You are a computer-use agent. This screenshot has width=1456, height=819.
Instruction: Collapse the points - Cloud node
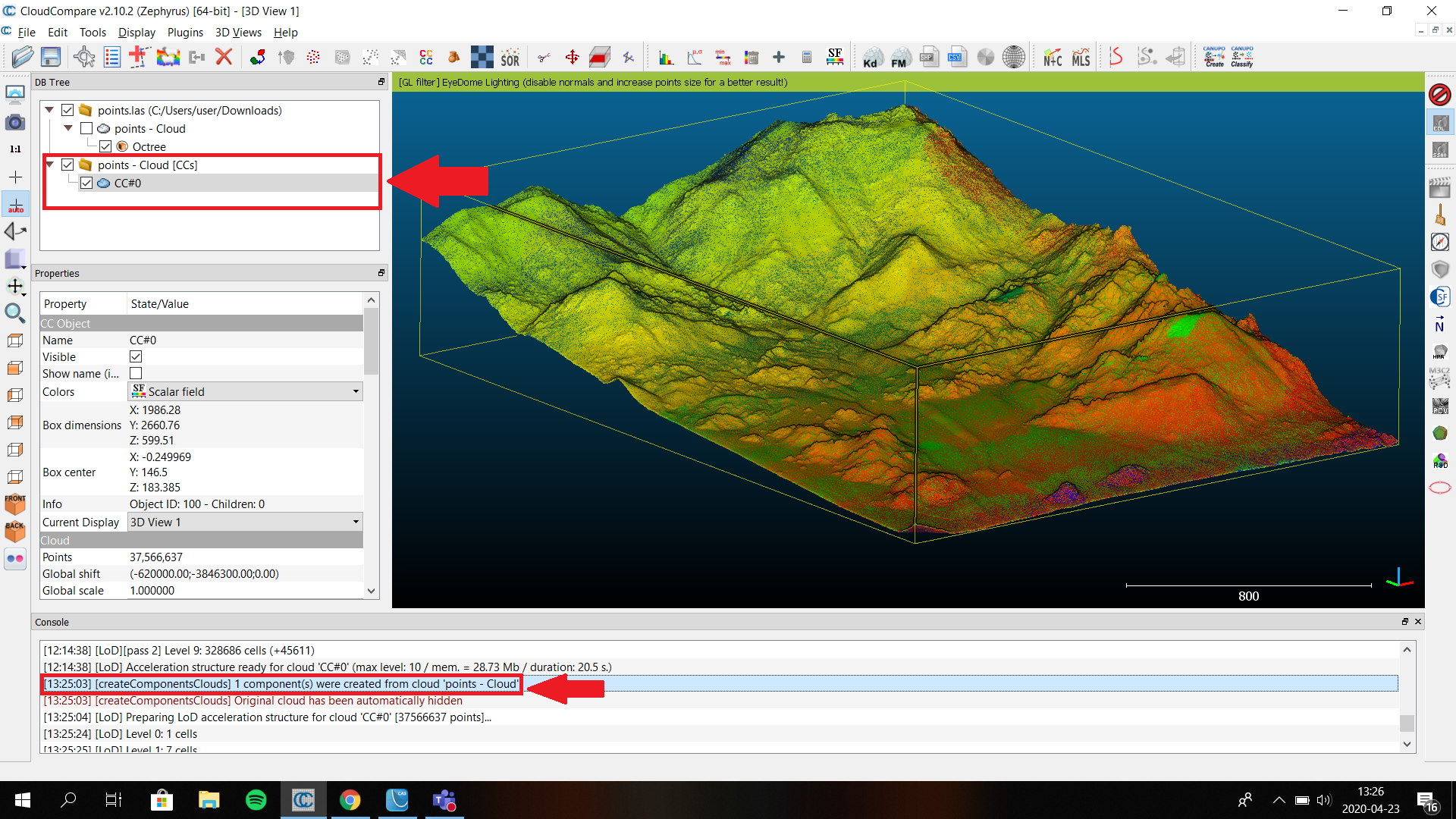(67, 128)
